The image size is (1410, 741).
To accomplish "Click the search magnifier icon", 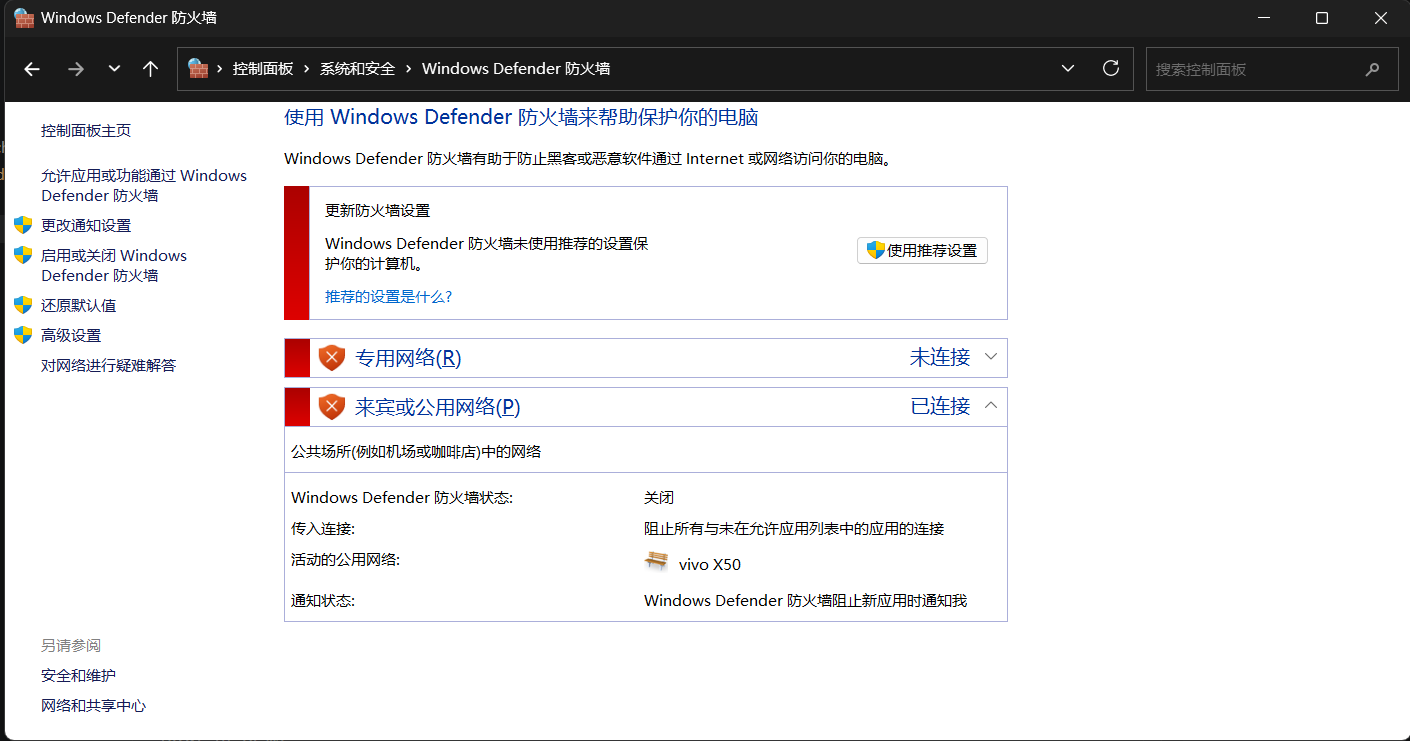I will coord(1372,69).
